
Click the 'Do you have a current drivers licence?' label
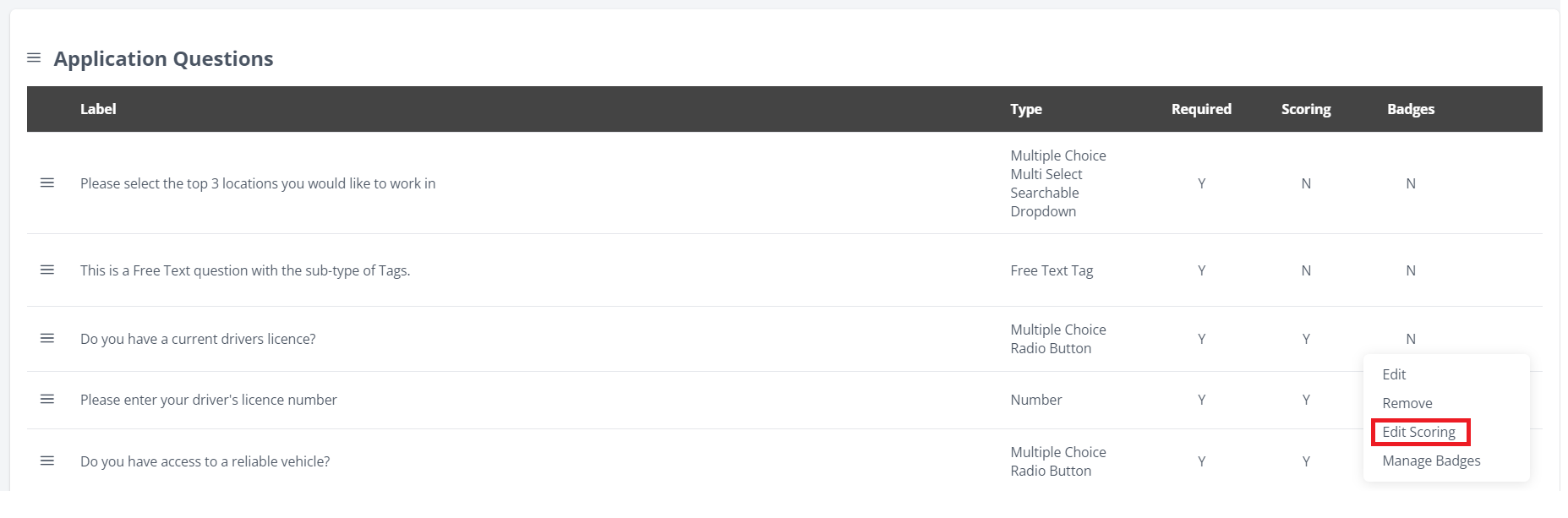198,339
